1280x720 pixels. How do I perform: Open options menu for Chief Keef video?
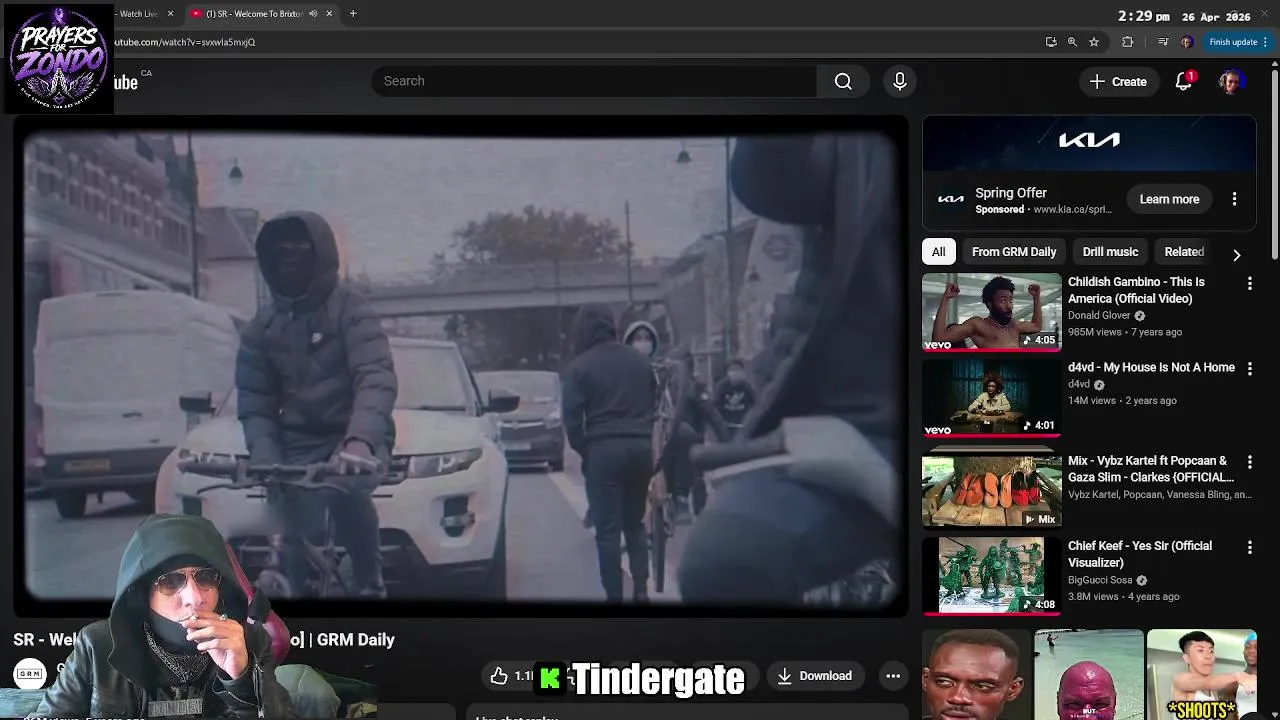(1249, 548)
